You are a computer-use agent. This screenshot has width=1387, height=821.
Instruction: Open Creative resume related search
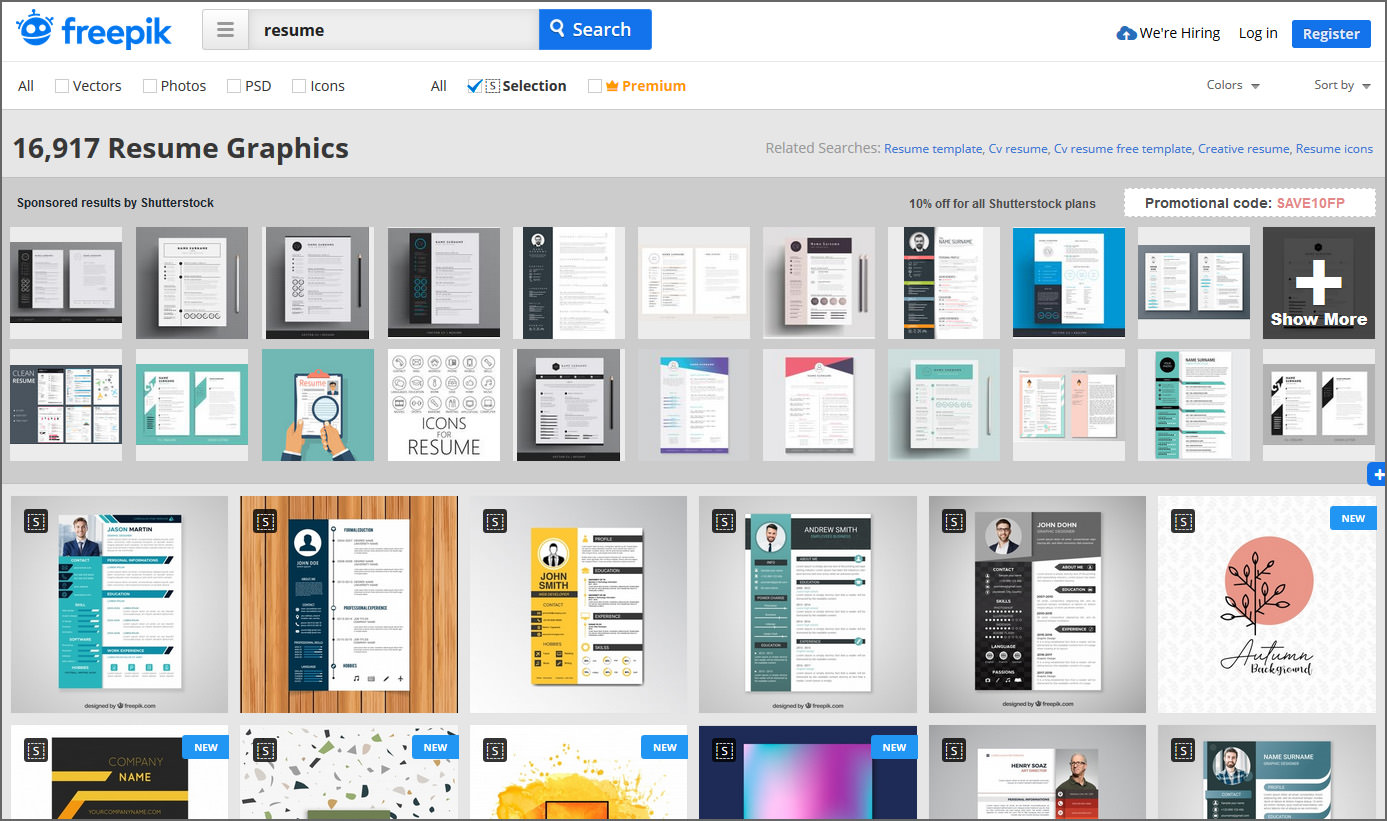pyautogui.click(x=1243, y=149)
